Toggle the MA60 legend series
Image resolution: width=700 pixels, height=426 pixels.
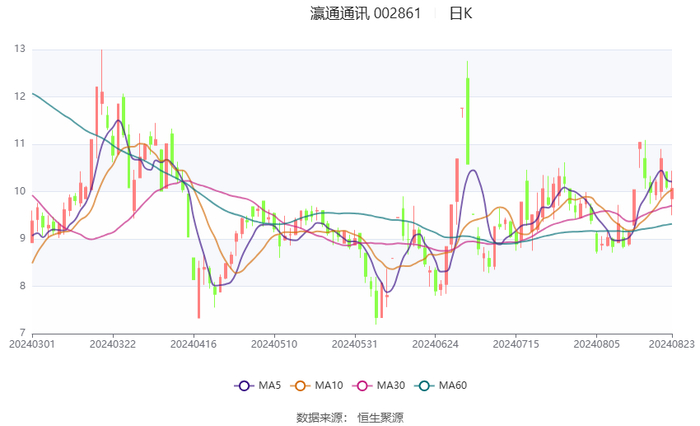coord(441,385)
